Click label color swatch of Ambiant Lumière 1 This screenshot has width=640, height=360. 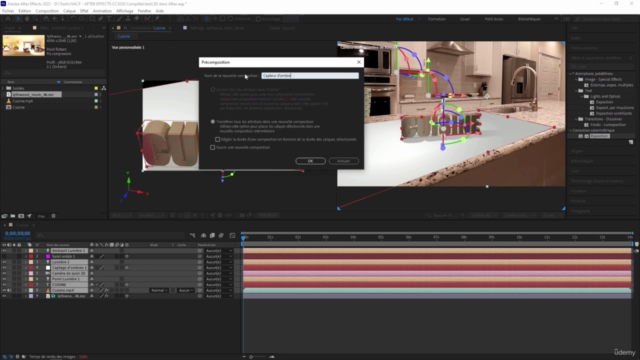[x=31, y=251]
